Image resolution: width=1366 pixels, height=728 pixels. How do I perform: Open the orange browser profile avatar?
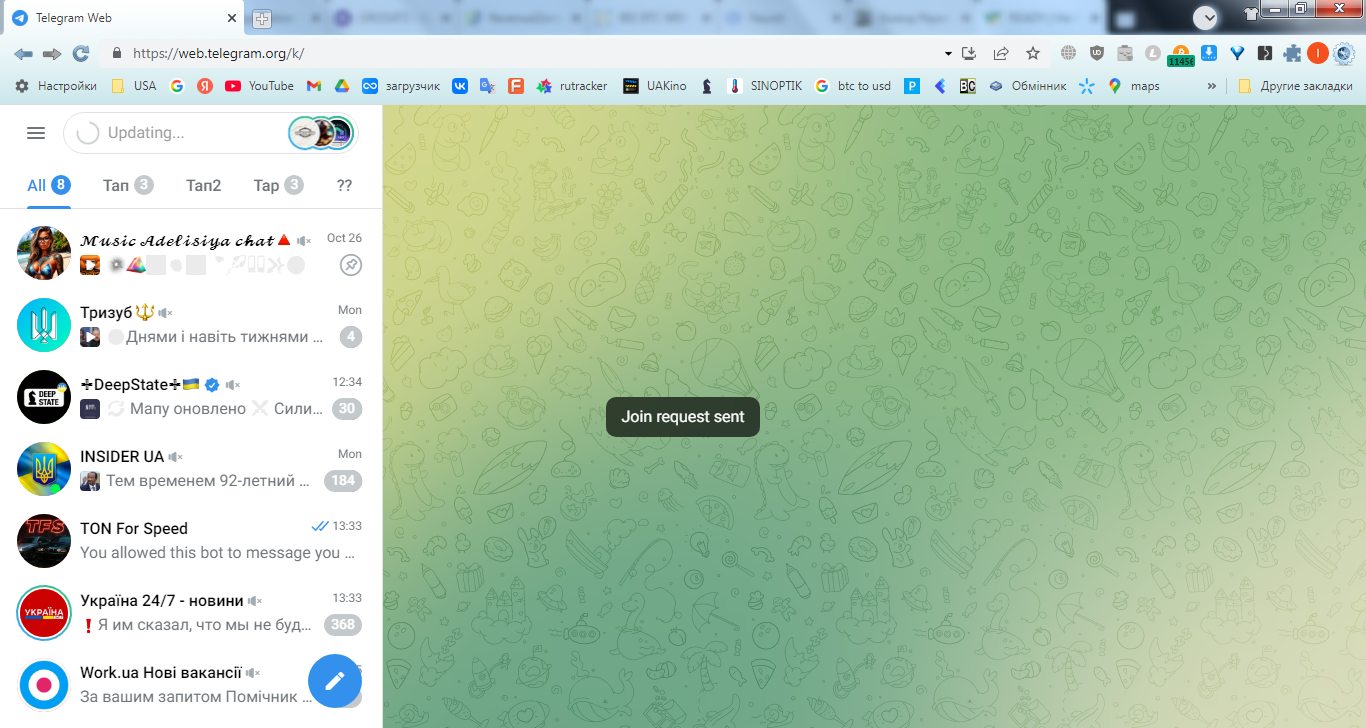pos(1318,53)
